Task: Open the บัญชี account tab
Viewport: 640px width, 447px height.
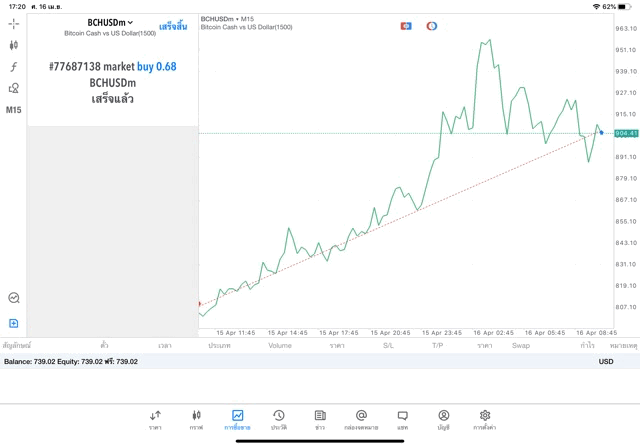Action: [444, 420]
